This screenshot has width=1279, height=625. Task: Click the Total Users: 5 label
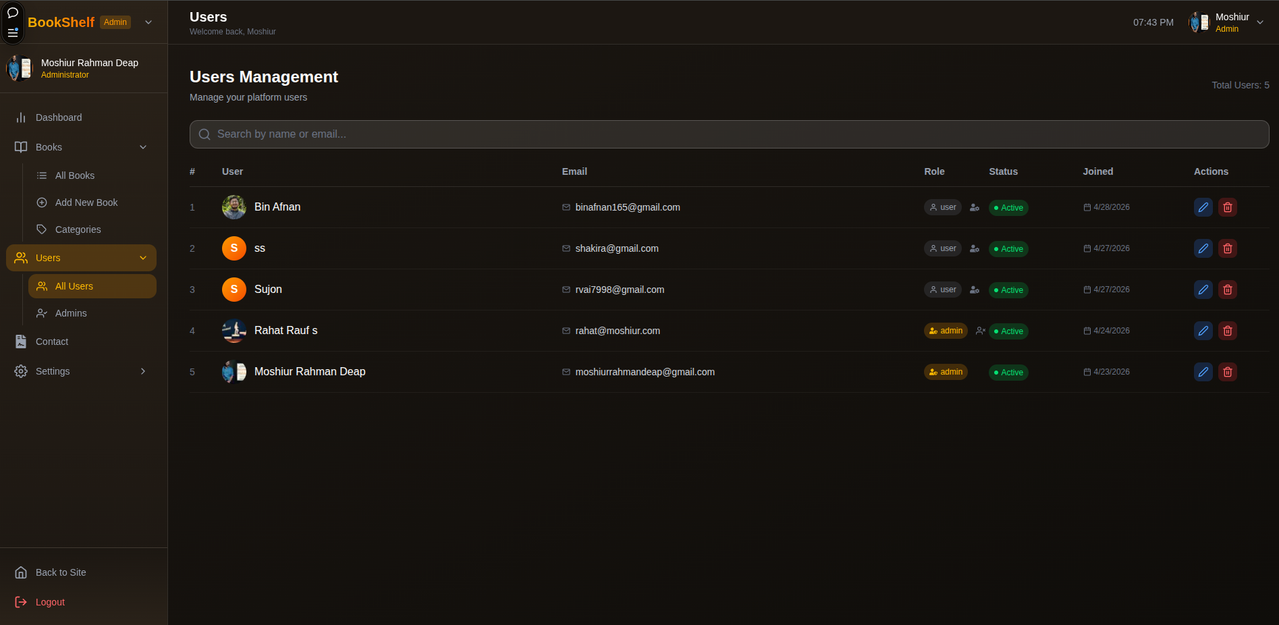coord(1240,85)
